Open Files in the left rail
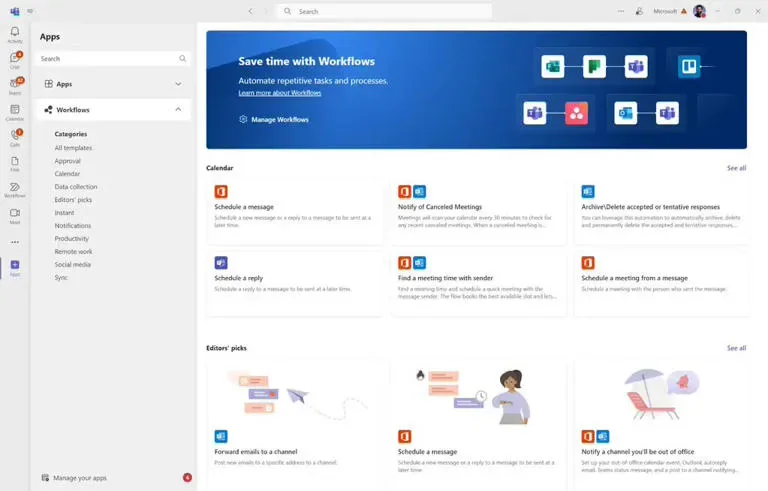The image size is (768, 491). pyautogui.click(x=15, y=164)
